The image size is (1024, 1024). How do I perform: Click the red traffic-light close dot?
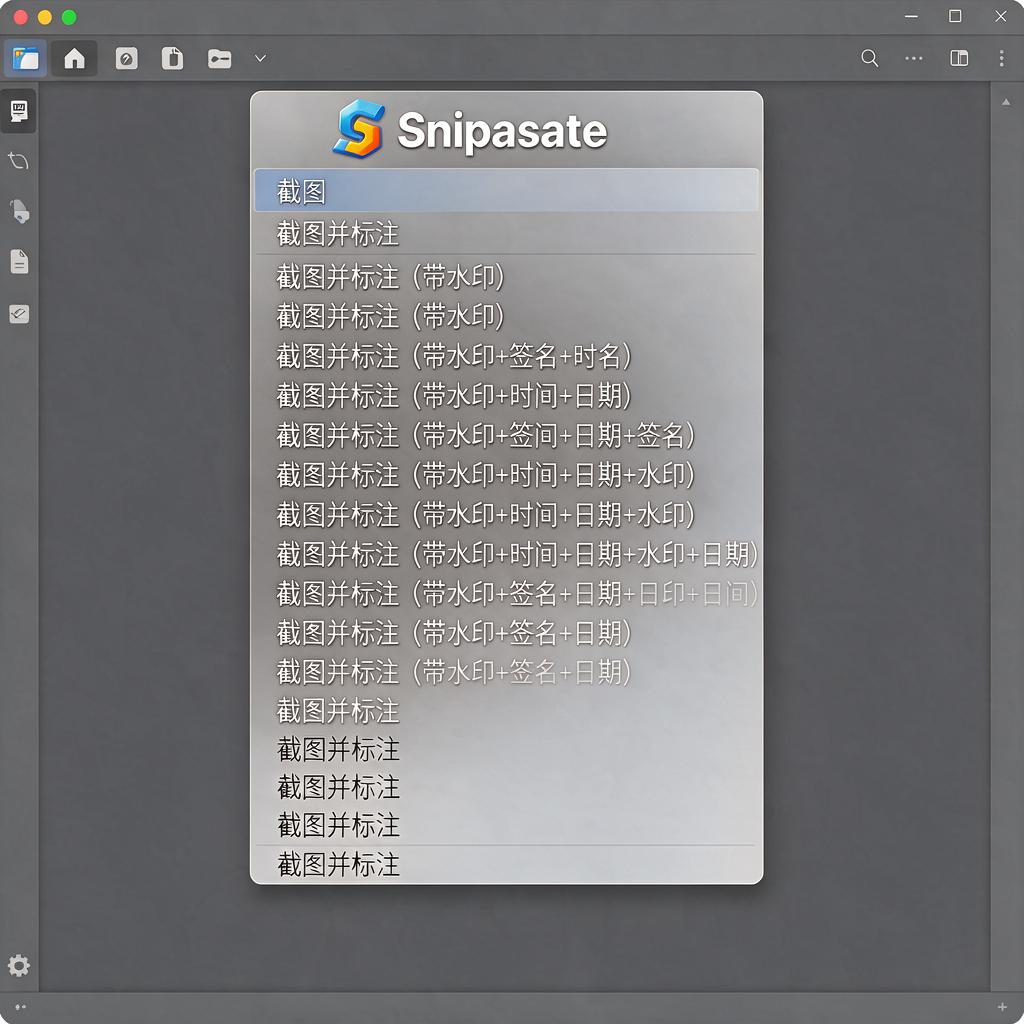point(20,17)
